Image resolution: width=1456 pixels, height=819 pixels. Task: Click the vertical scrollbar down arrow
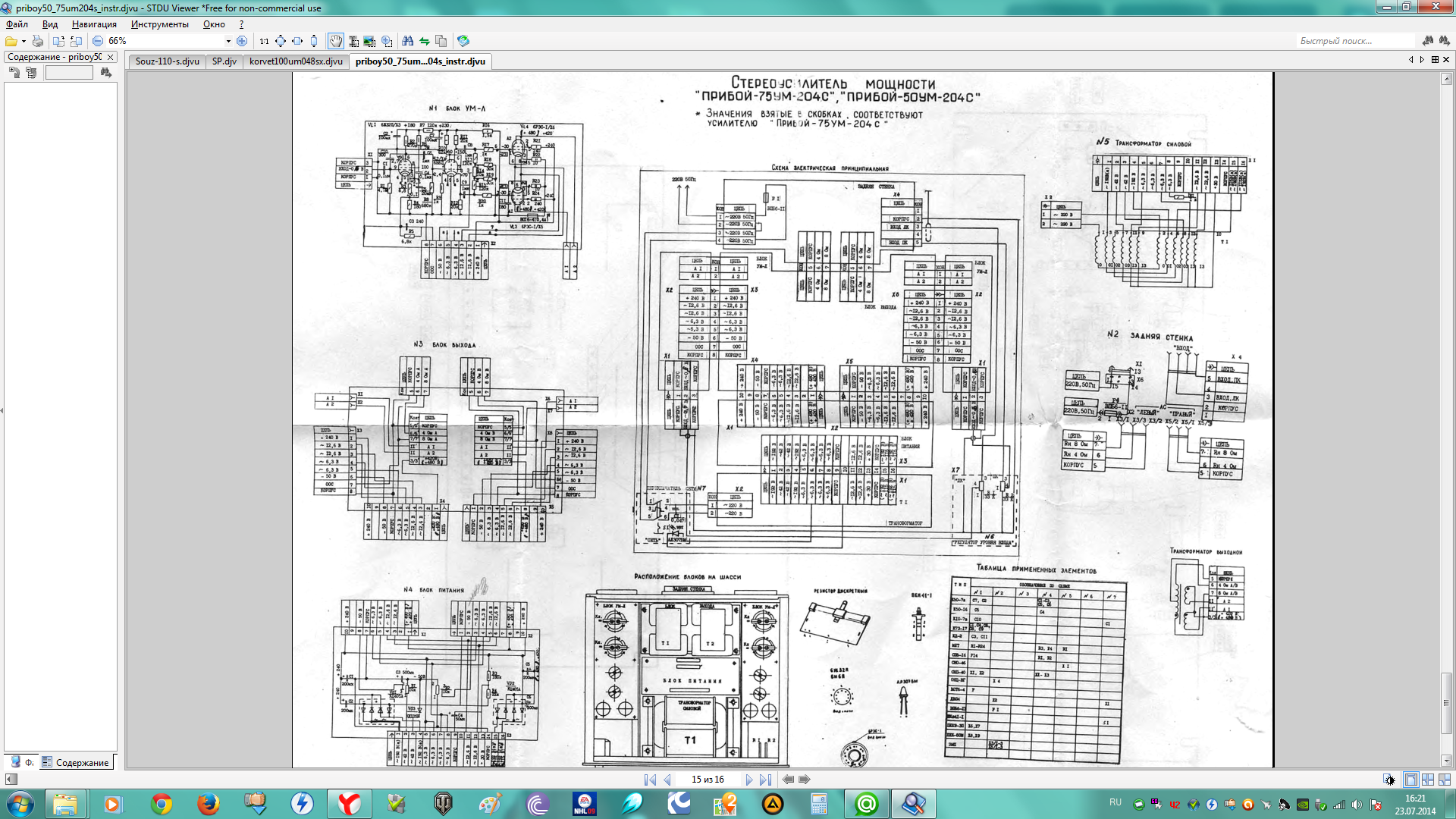click(1446, 761)
